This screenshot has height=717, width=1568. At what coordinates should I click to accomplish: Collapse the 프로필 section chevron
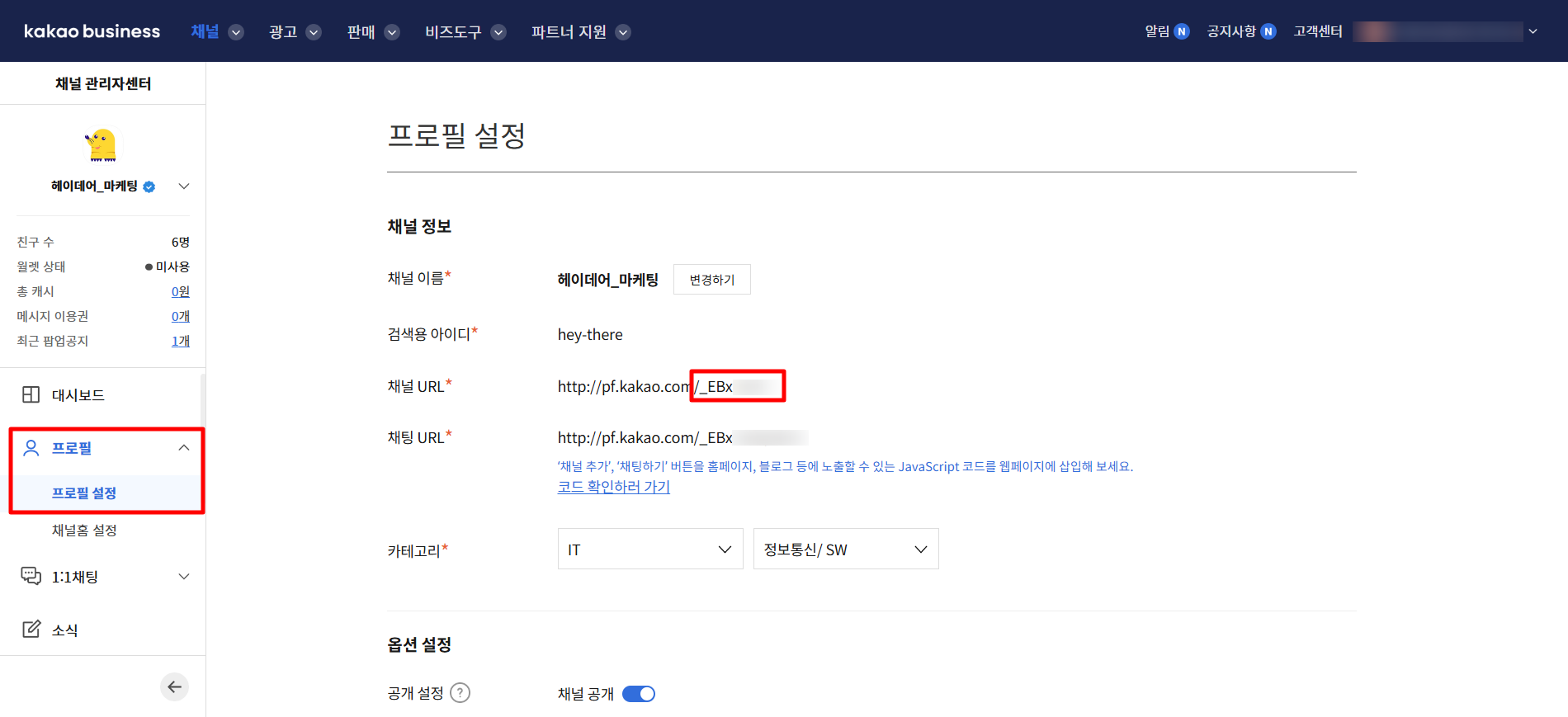[x=184, y=448]
